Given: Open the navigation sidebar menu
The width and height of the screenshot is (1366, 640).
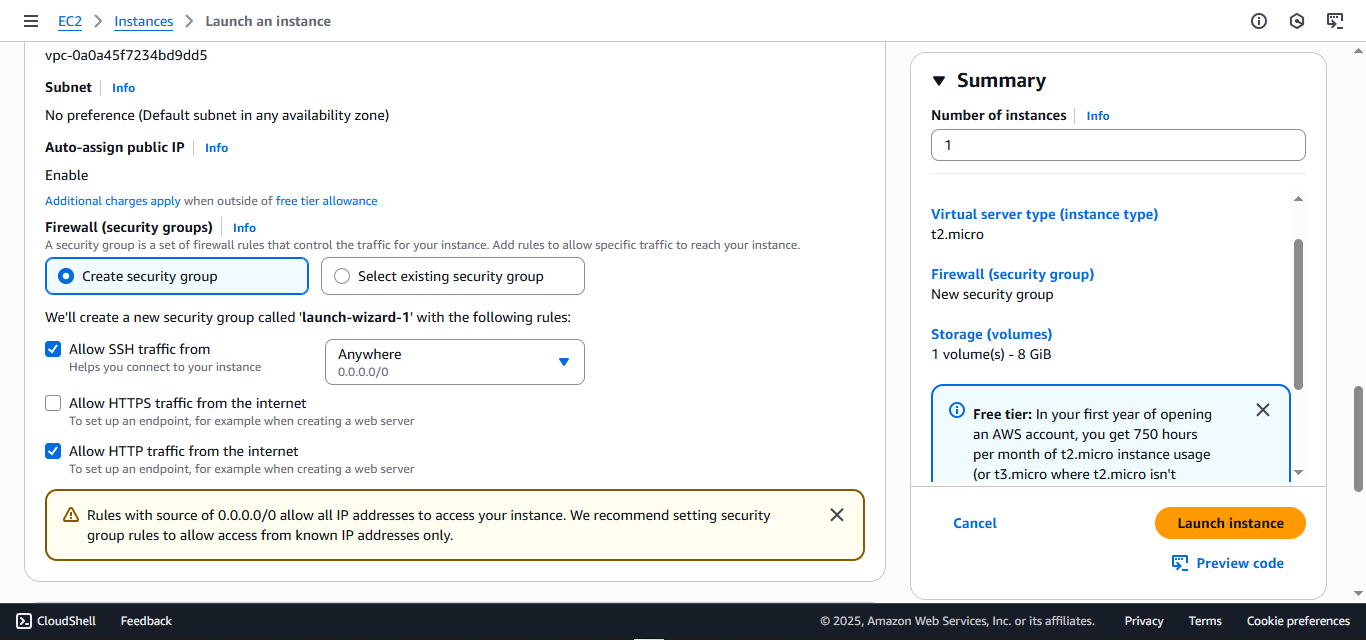Looking at the screenshot, I should [x=31, y=20].
